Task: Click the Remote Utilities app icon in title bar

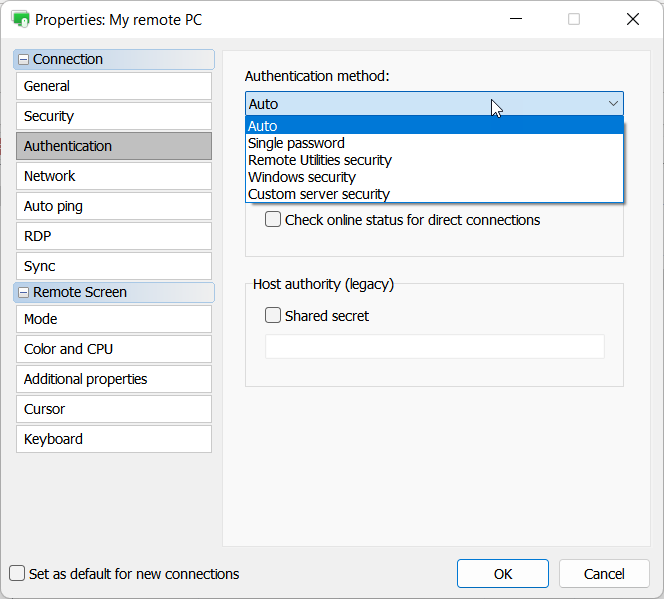Action: point(20,19)
